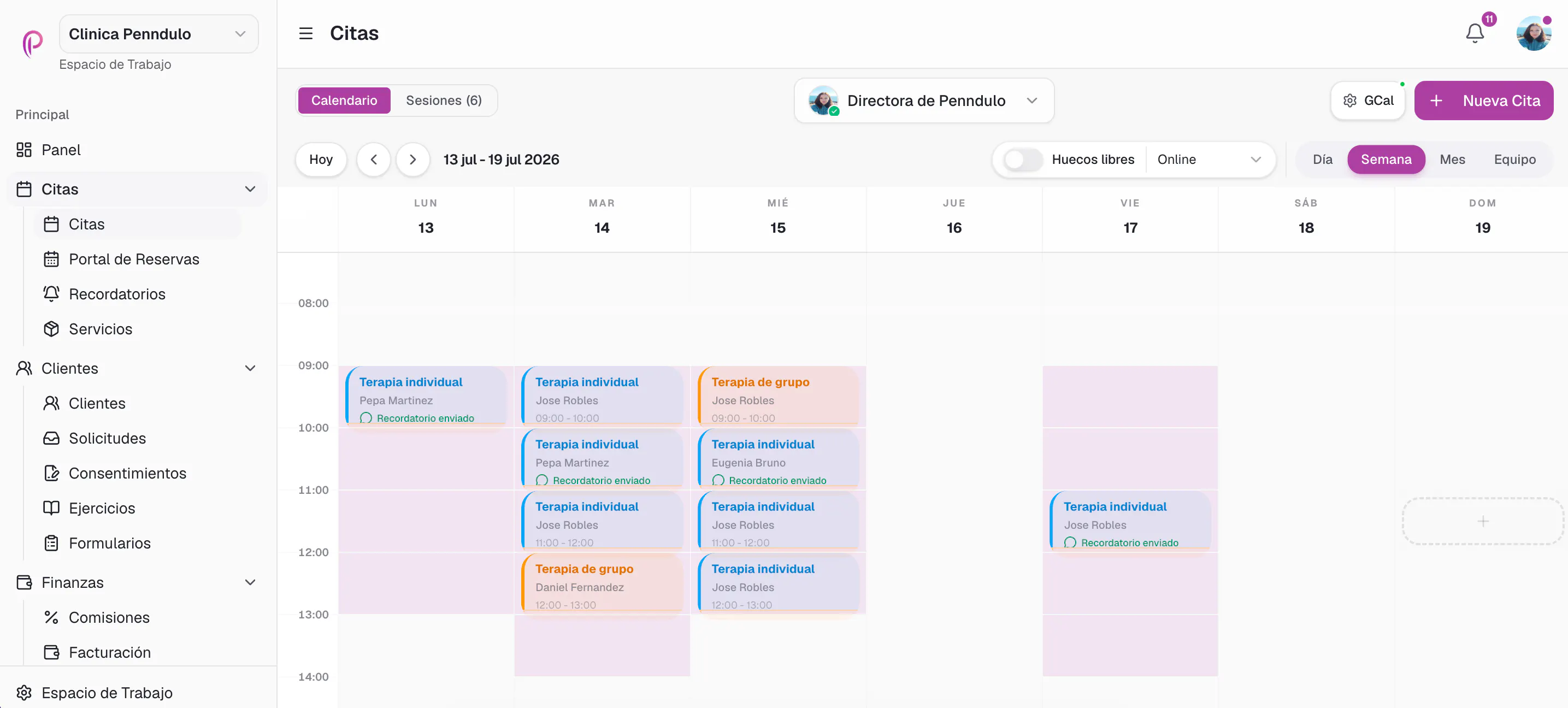The image size is (1568, 708).
Task: Open Tuesday 11:00 Jose Robles appointment
Action: 602,520
